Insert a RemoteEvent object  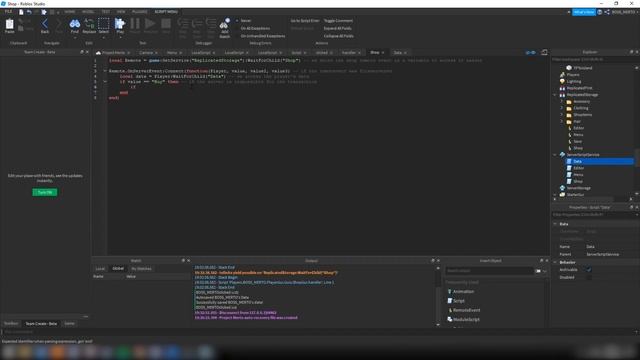466,310
